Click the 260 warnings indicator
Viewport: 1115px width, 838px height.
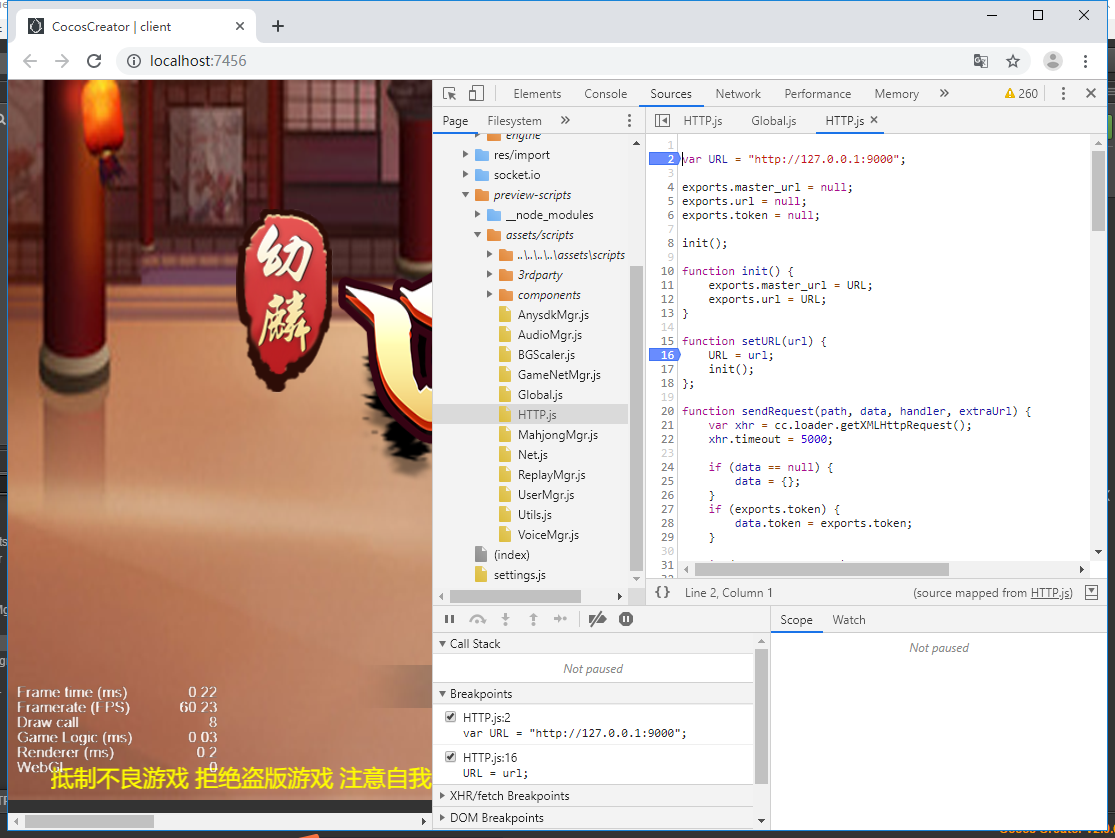tap(1021, 93)
